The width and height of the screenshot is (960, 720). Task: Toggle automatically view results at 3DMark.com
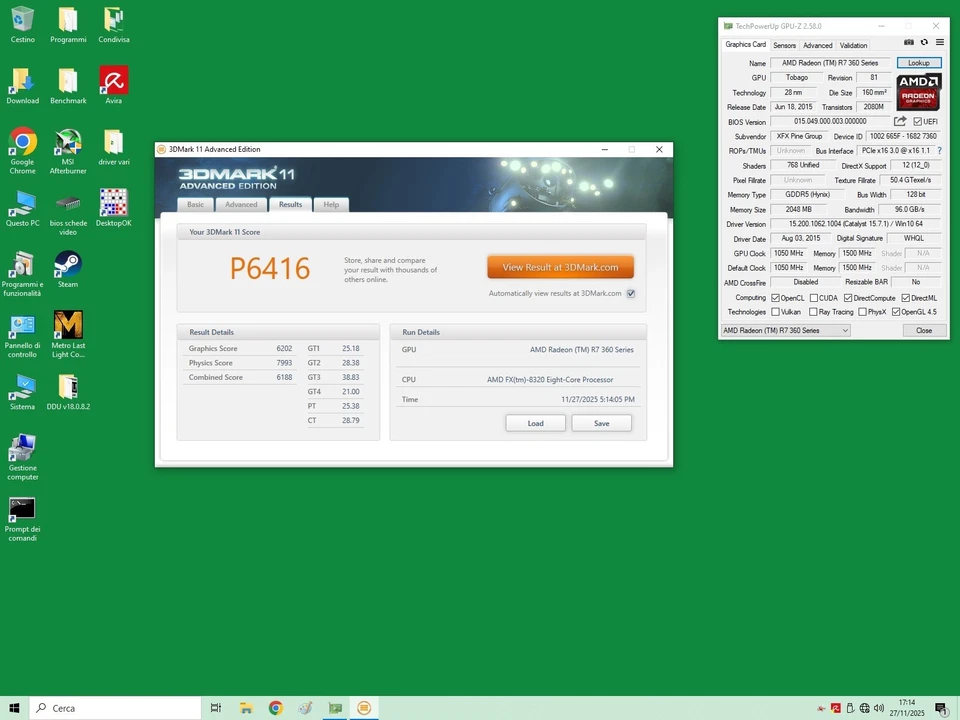click(x=630, y=293)
